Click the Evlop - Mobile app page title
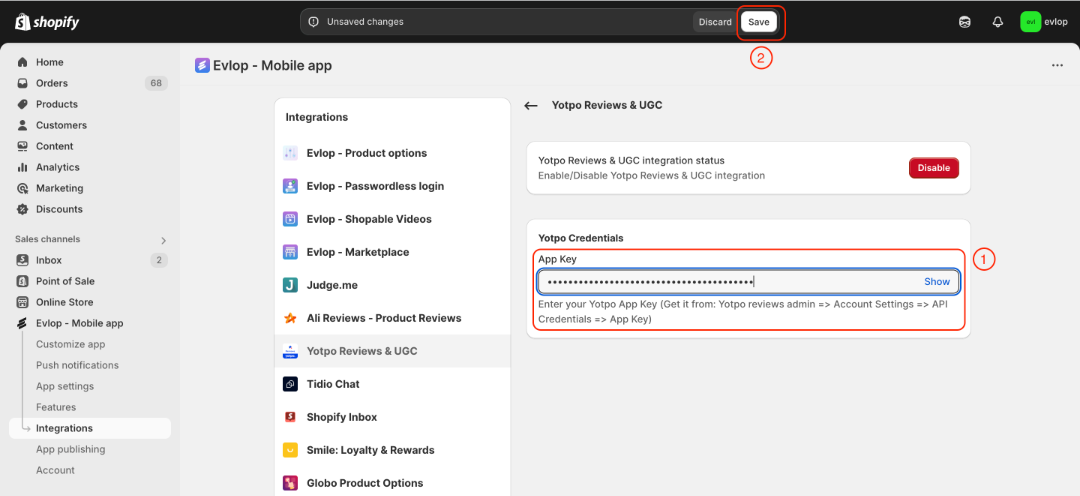Screen dimensions: 1080x496 click(x=273, y=66)
